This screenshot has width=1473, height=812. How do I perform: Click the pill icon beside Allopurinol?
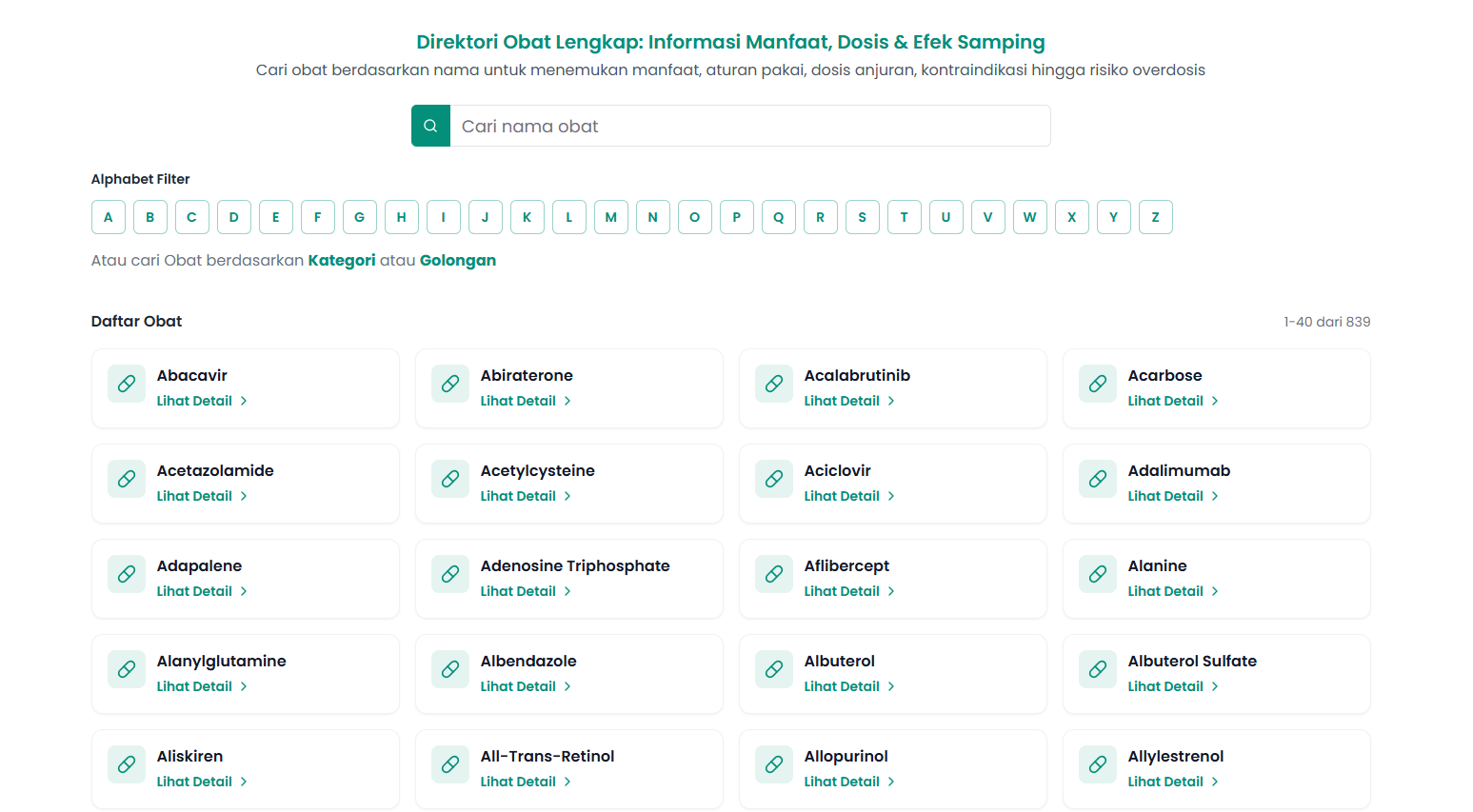tap(774, 764)
